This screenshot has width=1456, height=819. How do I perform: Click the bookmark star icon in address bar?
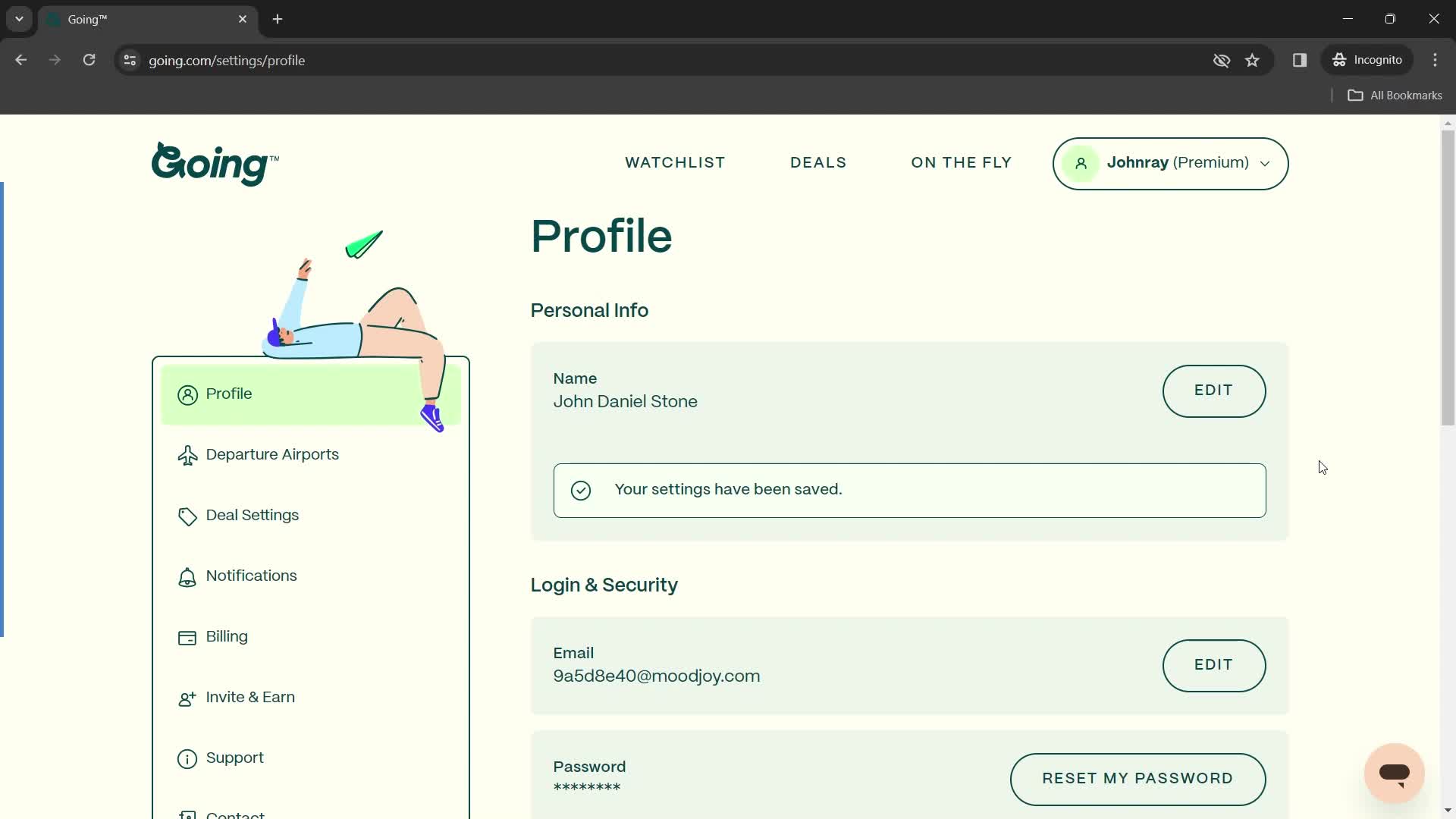(1253, 60)
